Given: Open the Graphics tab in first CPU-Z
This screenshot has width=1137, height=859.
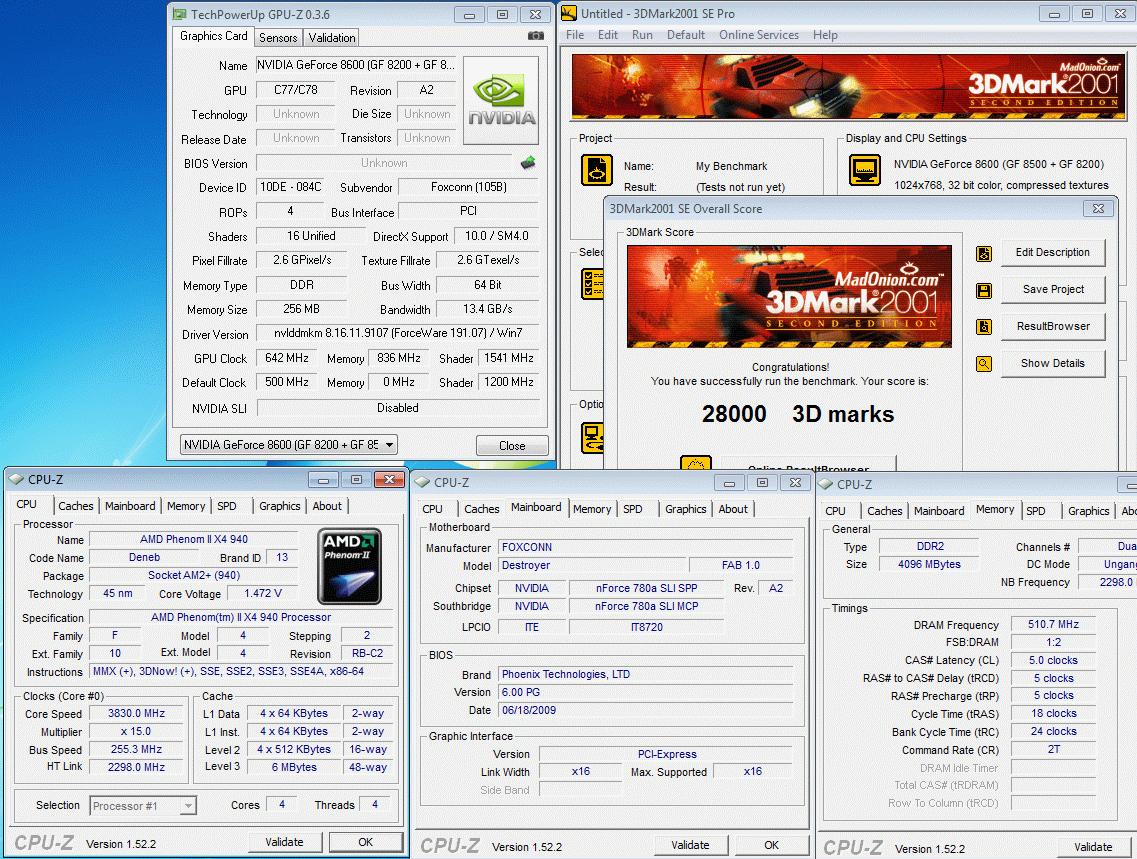Looking at the screenshot, I should point(279,506).
